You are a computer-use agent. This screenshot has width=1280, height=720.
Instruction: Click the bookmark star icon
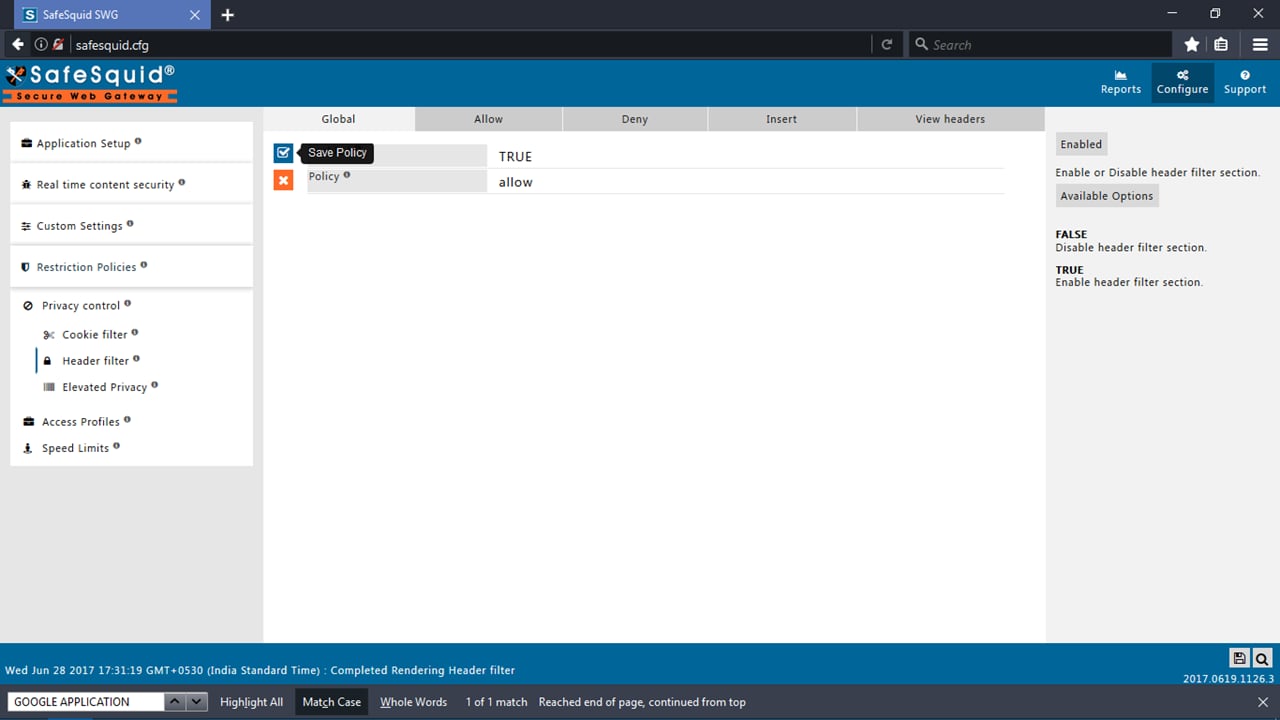1192,44
